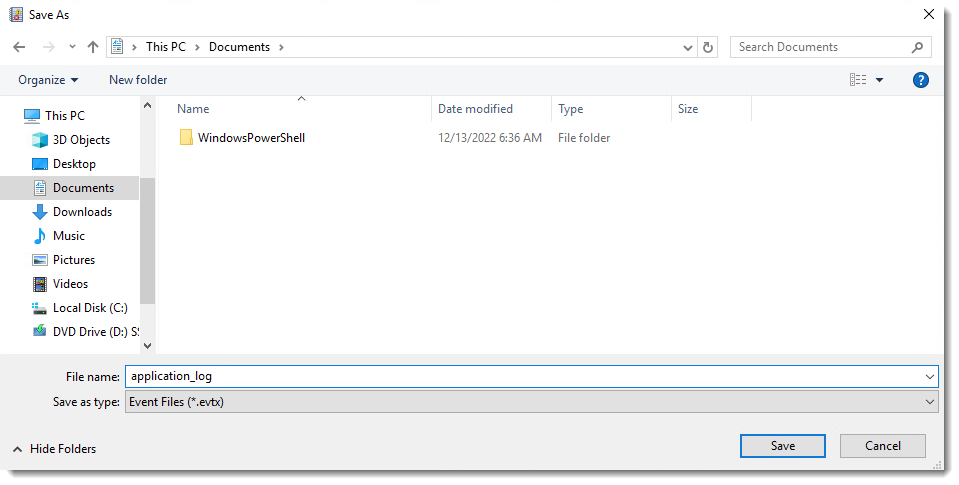Open the help question mark icon
The image size is (959, 485).
[x=920, y=80]
